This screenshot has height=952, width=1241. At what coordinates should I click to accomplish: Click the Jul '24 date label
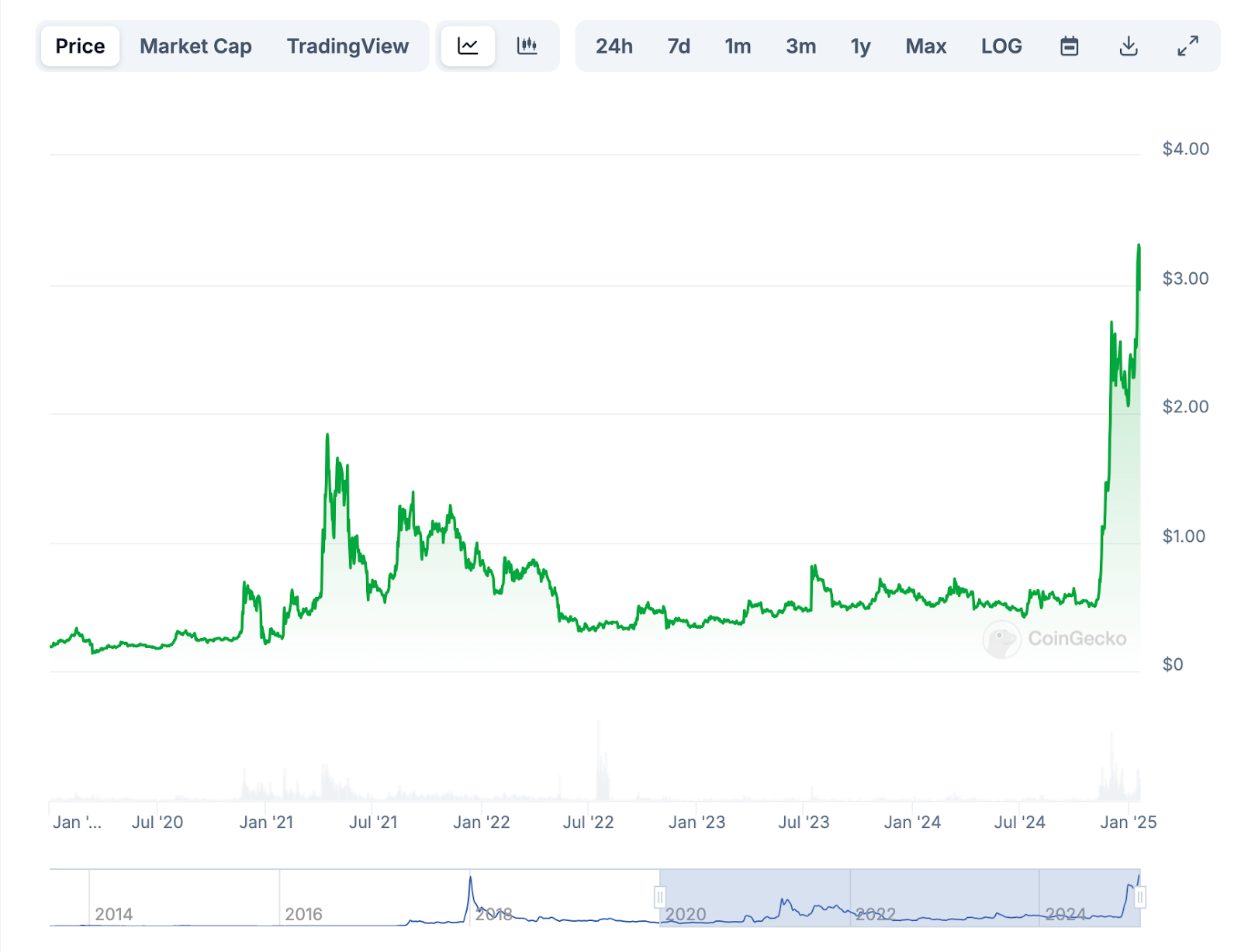1019,823
